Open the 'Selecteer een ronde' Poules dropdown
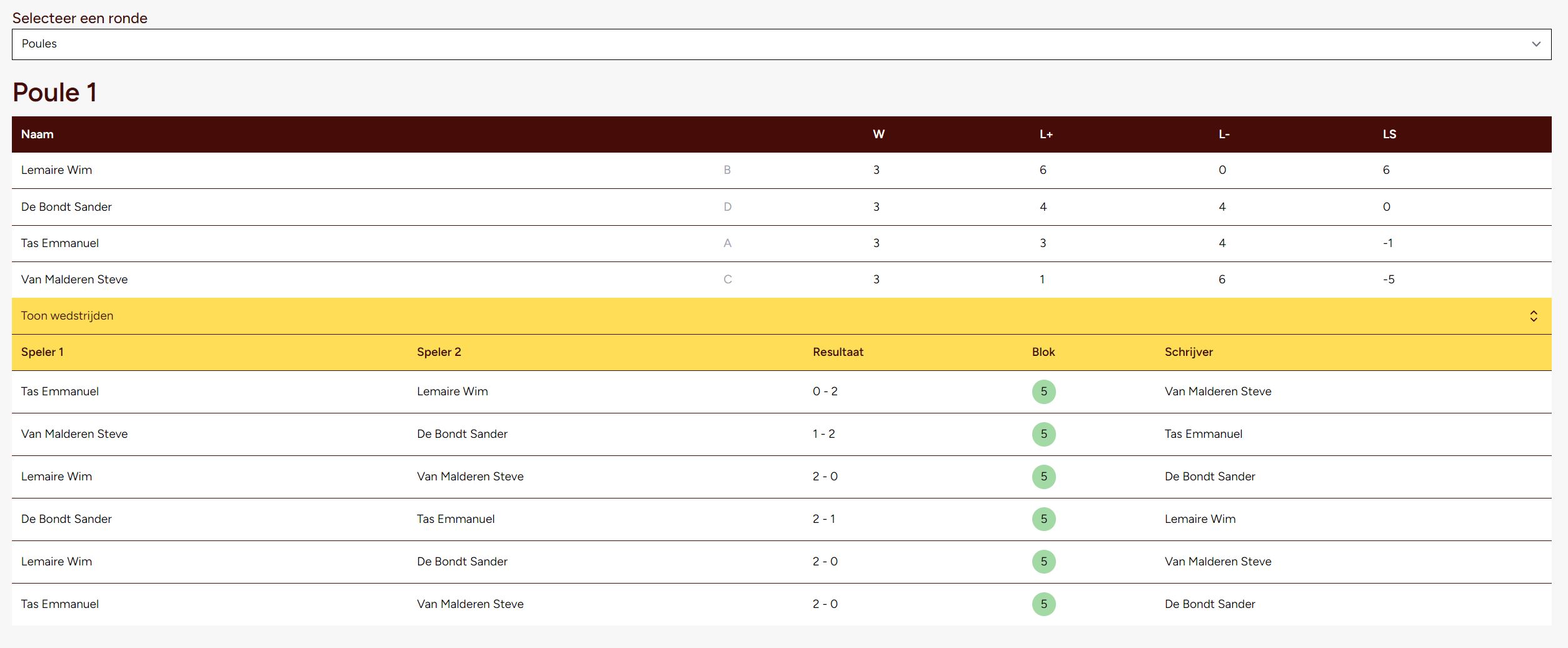 pyautogui.click(x=780, y=44)
